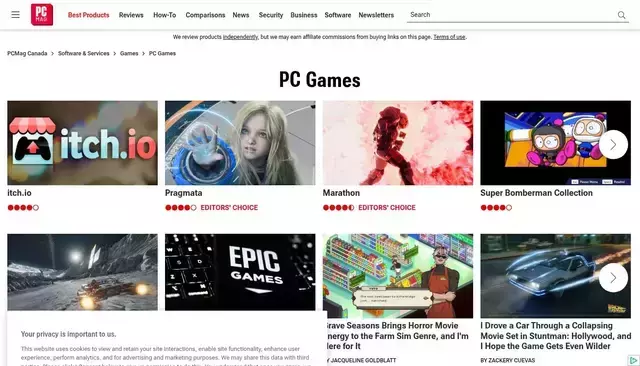Open the Software menu item

pos(338,15)
